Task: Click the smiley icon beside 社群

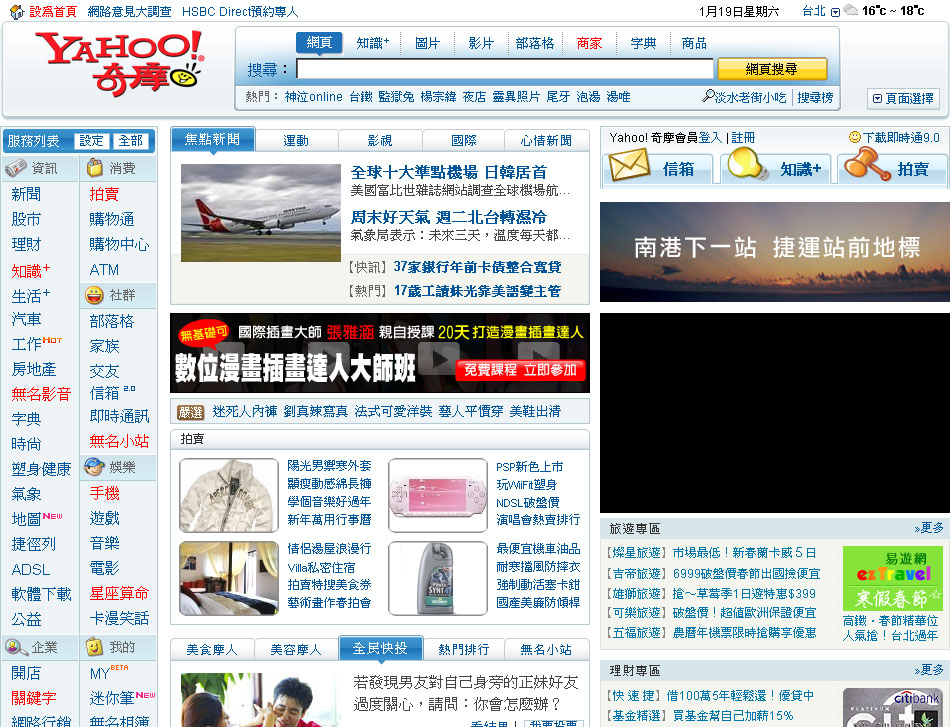Action: pyautogui.click(x=95, y=295)
